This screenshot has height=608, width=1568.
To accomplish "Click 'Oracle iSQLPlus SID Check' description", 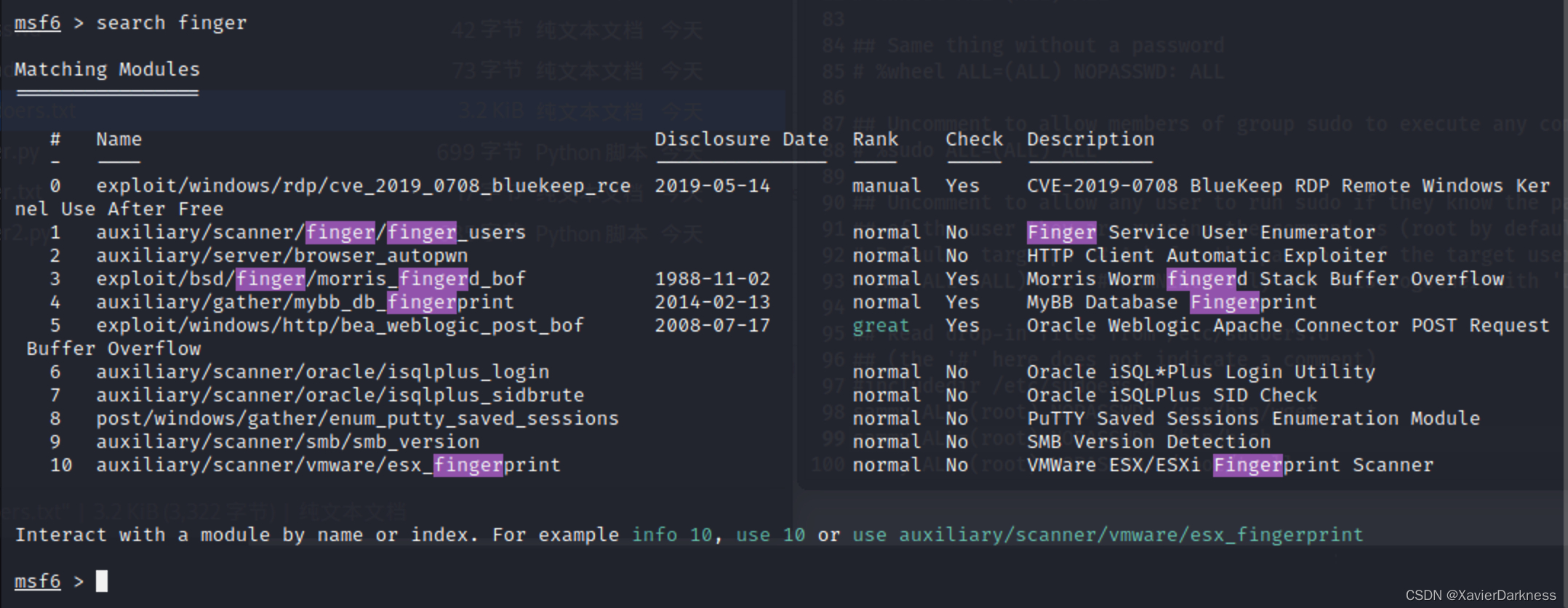I will (1172, 396).
